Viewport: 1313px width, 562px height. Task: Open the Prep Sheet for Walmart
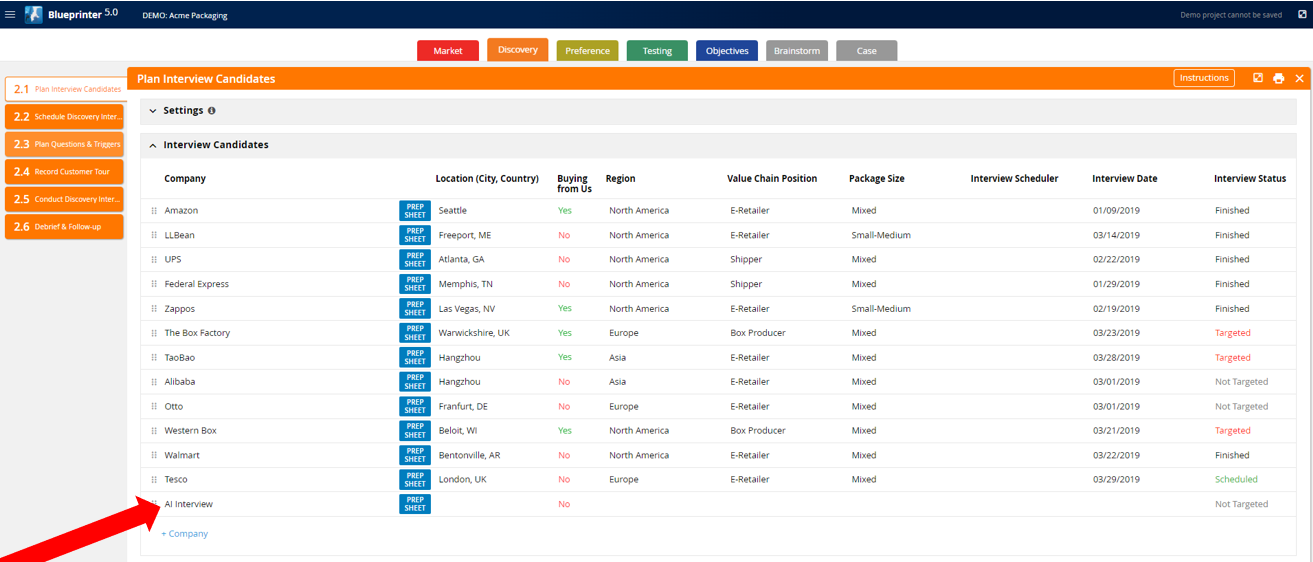(415, 455)
